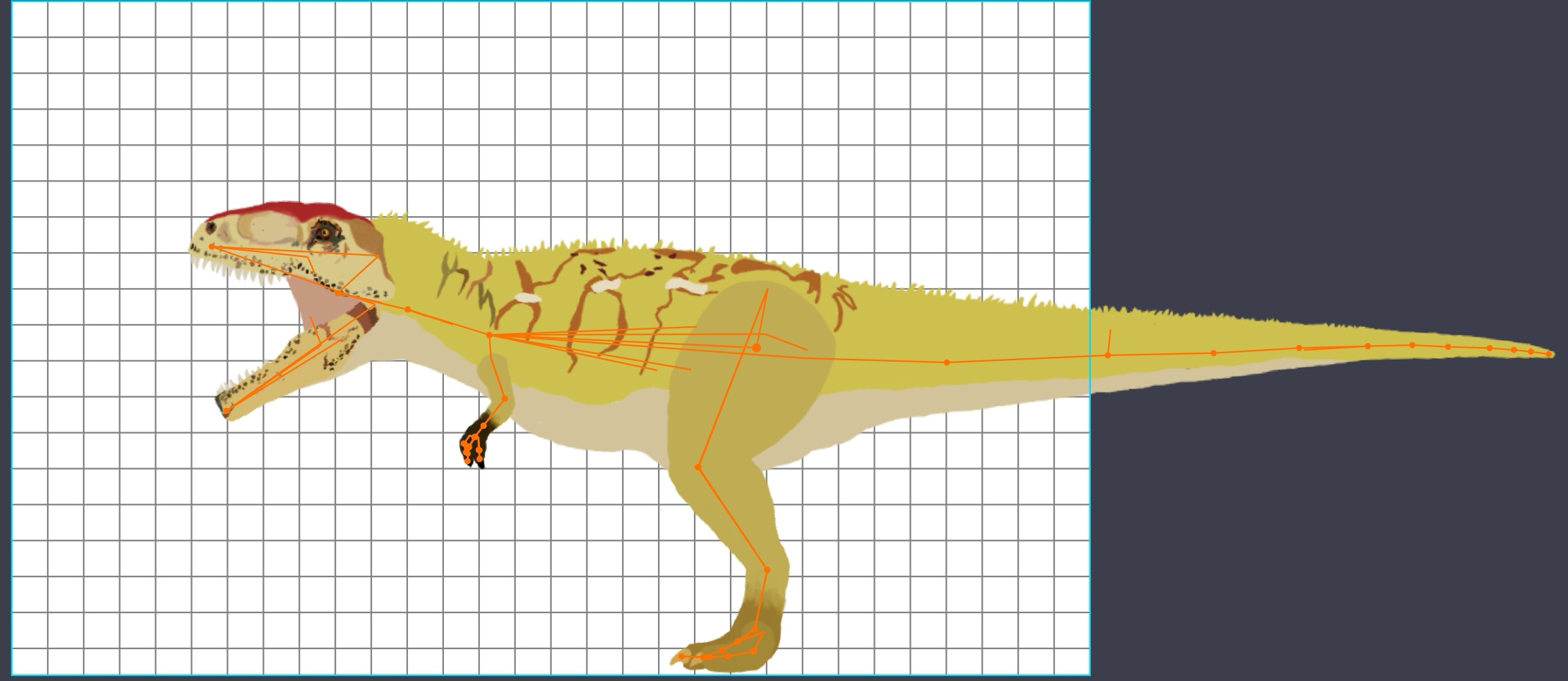1568x681 pixels.
Task: Select the jaw hinge bone joint
Action: coord(338,293)
